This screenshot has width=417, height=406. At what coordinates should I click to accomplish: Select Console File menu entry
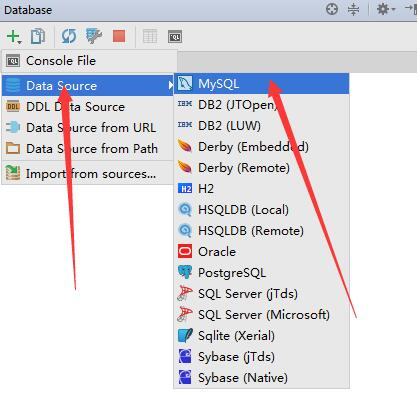[x=89, y=61]
